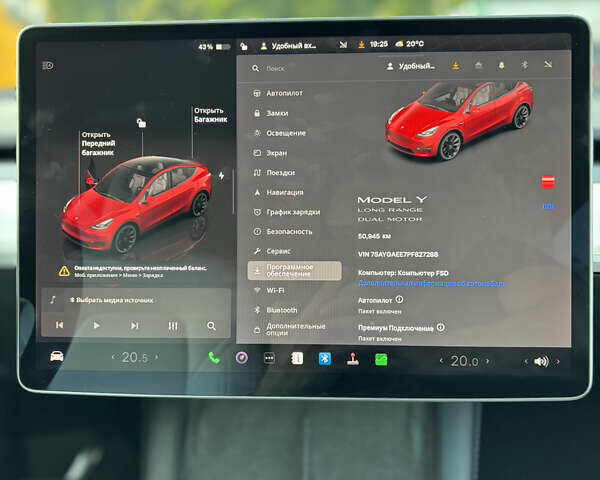Tap the 43% battery indicator
The image size is (600, 480).
(x=214, y=47)
